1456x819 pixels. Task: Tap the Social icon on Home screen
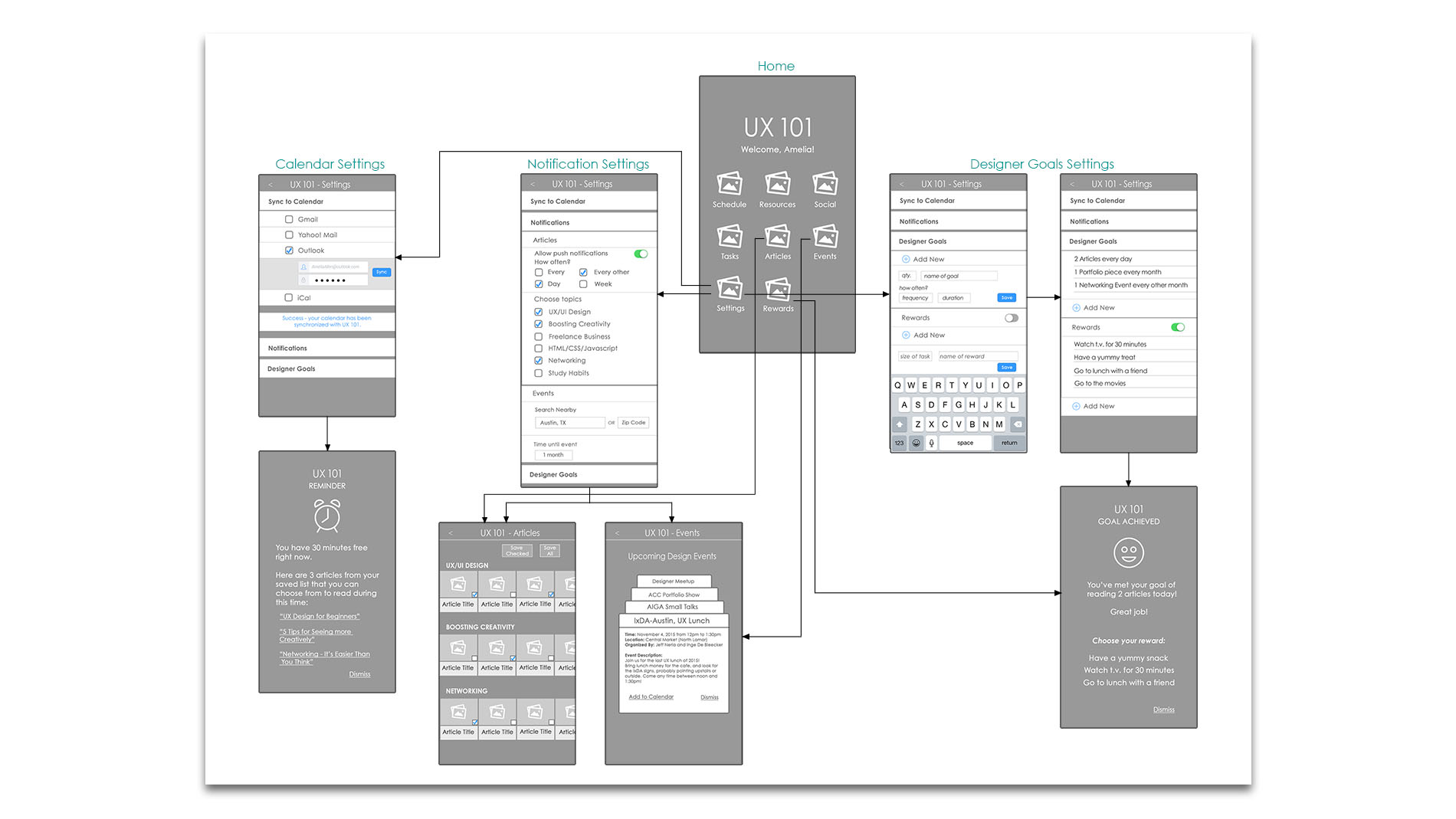[825, 184]
